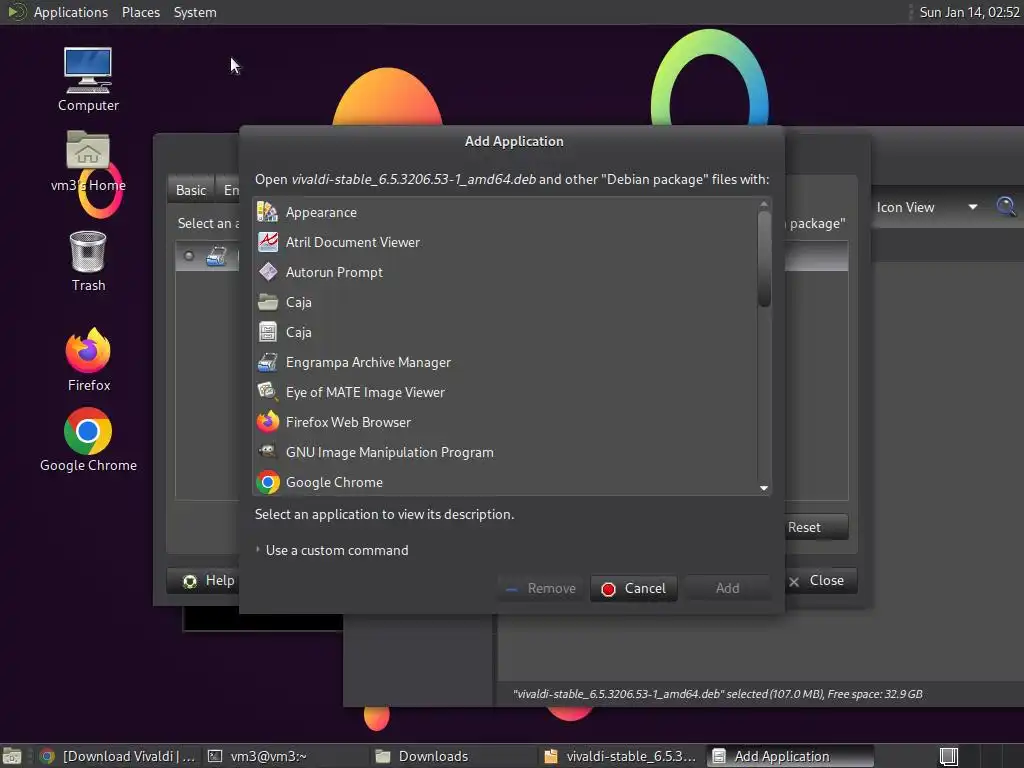Click the application list scrollbar thumb

[x=763, y=259]
